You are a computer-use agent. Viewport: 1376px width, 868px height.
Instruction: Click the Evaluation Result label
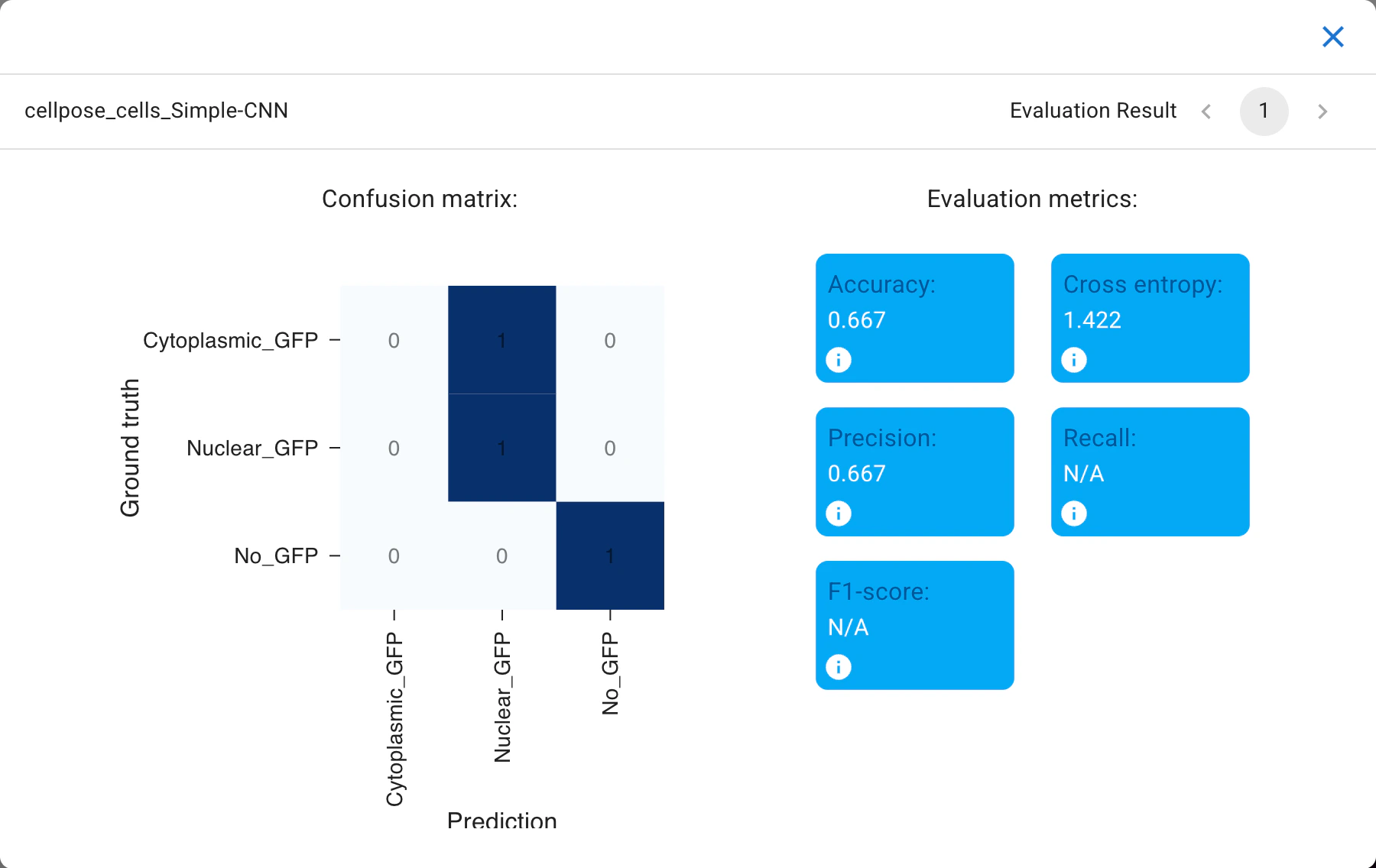[1093, 111]
